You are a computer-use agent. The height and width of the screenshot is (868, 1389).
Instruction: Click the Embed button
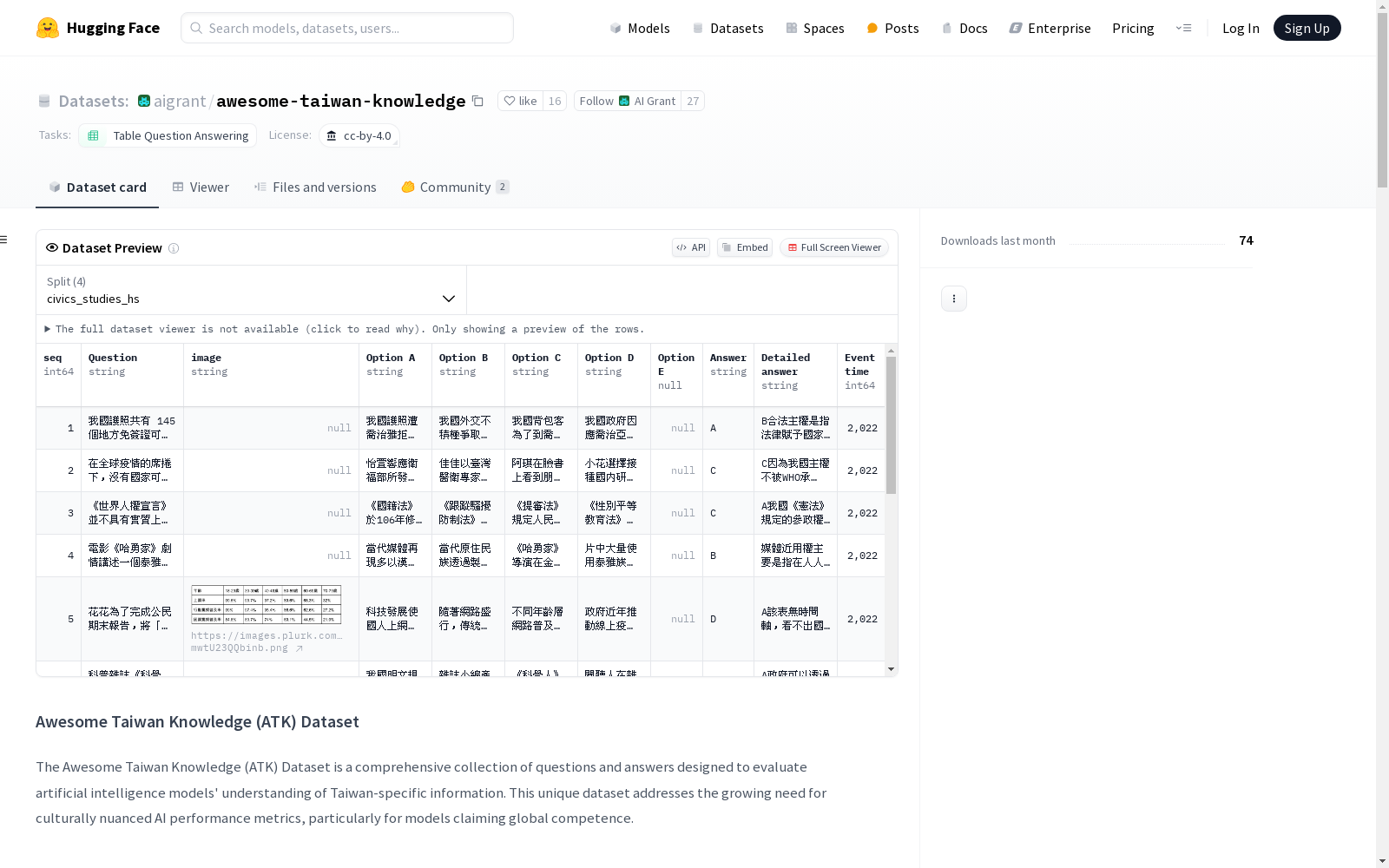click(745, 247)
